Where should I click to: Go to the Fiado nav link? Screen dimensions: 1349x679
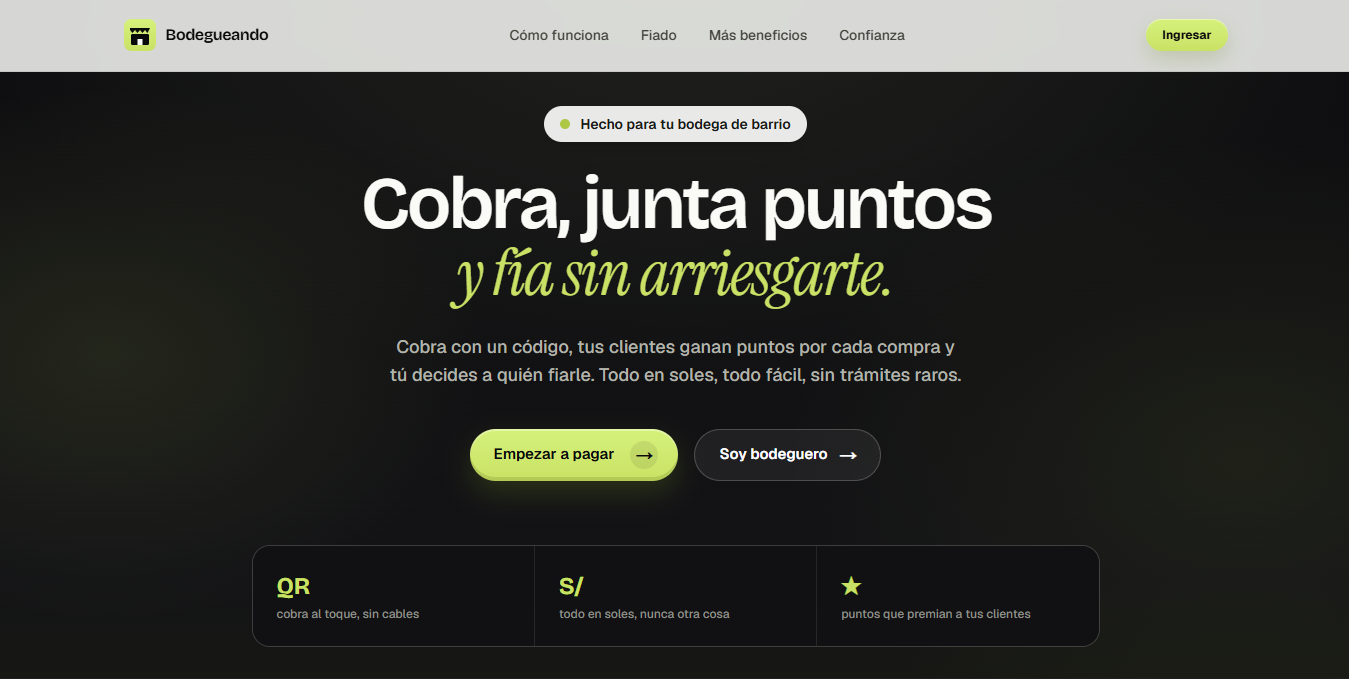(x=659, y=35)
